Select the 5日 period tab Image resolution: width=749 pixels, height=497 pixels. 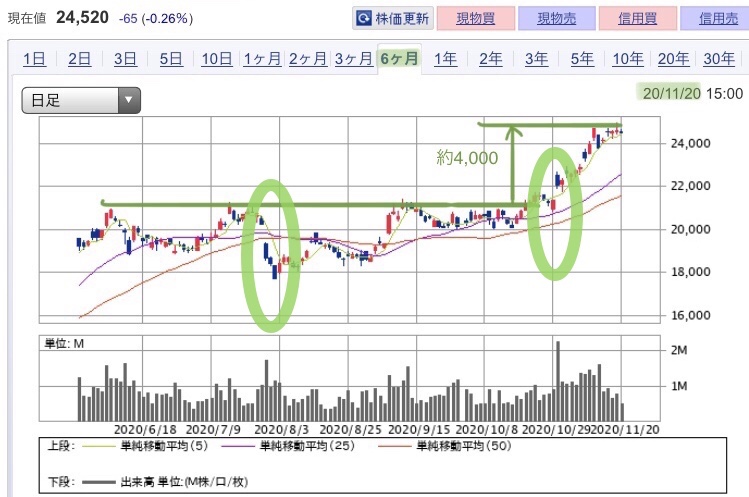[171, 59]
